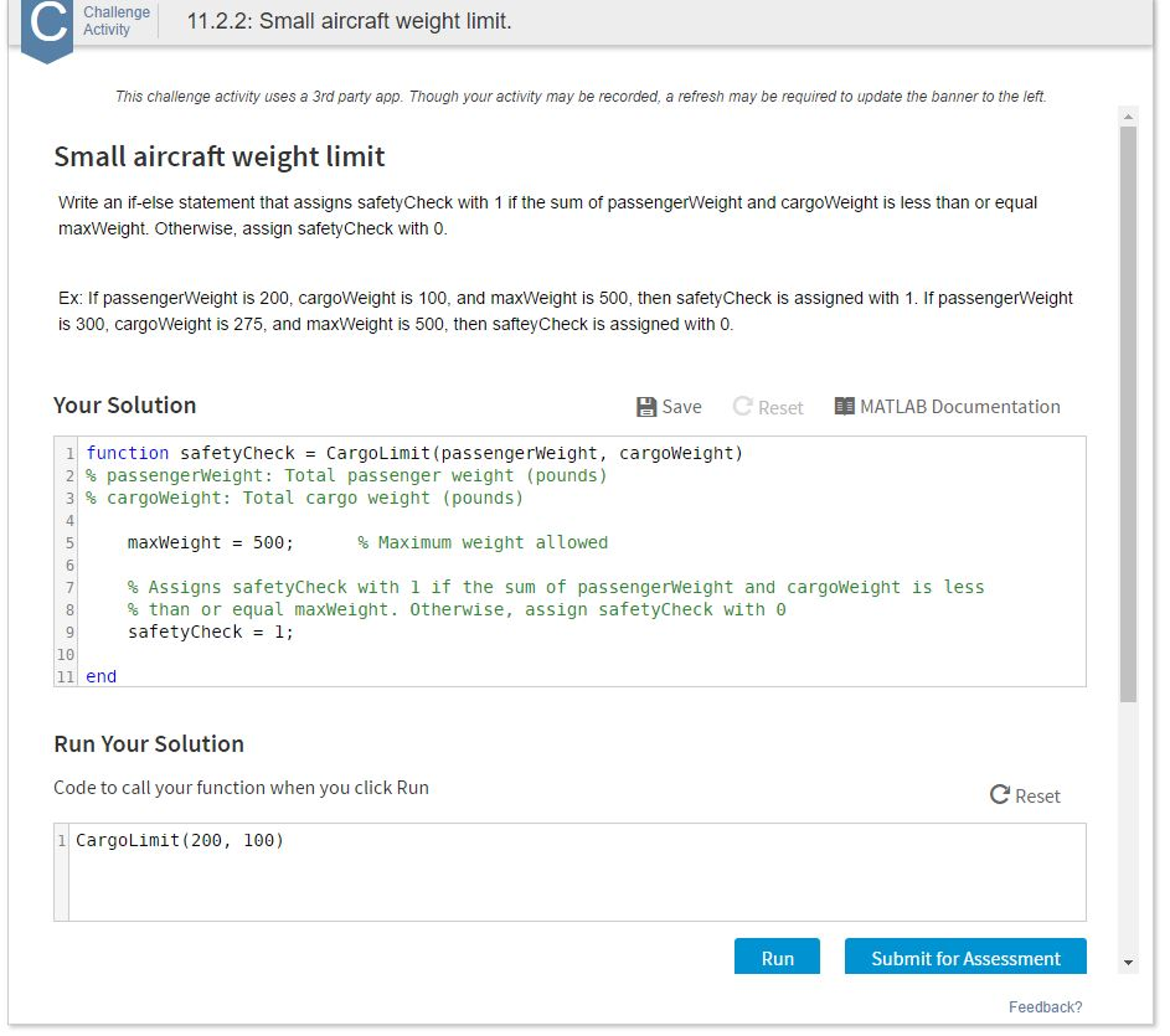Screen dimensions: 1170x1036
Task: Click the 'MATLAB Documentation' text label
Action: (x=960, y=407)
